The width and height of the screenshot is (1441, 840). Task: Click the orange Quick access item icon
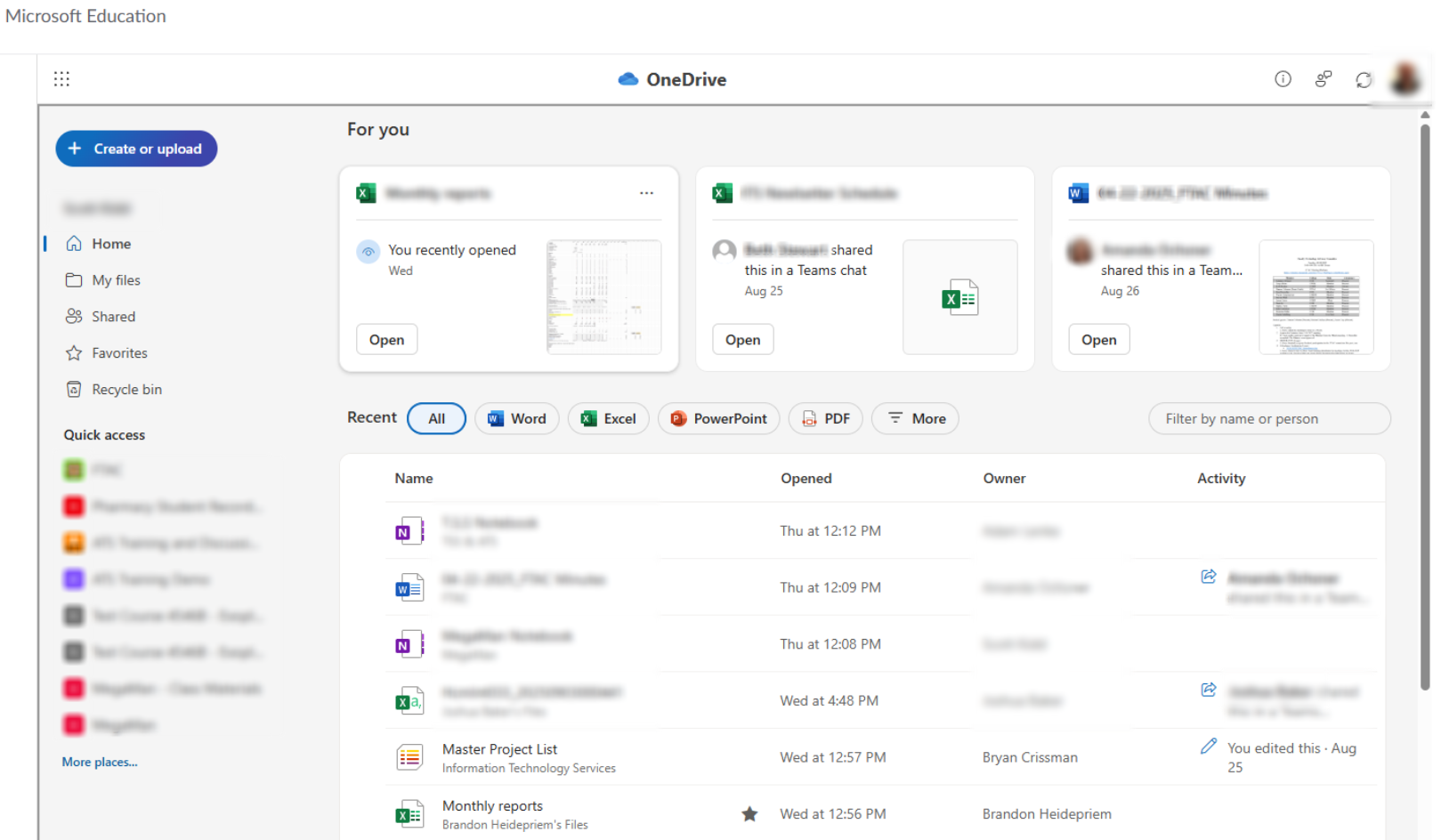(x=74, y=543)
